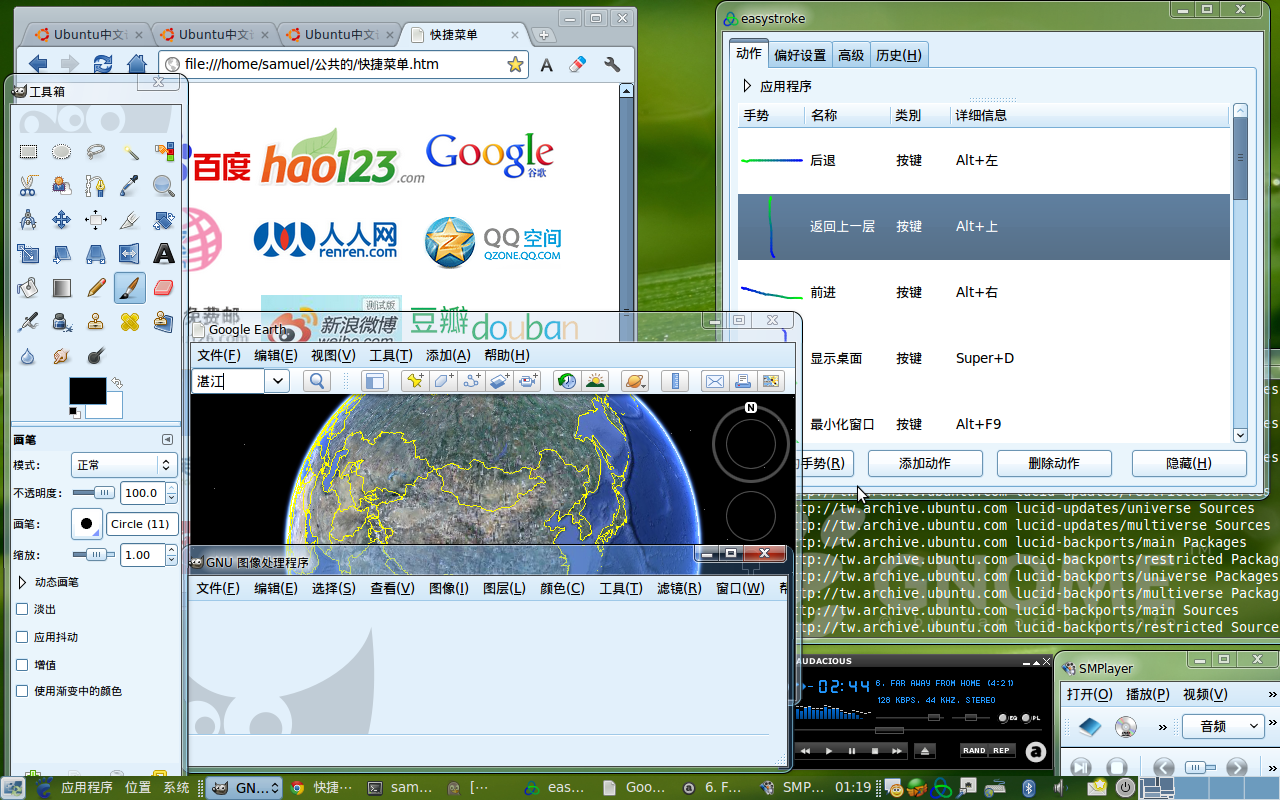Viewport: 1280px width, 800px height.
Task: Select the Scissors Select tool
Action: pyautogui.click(x=28, y=186)
